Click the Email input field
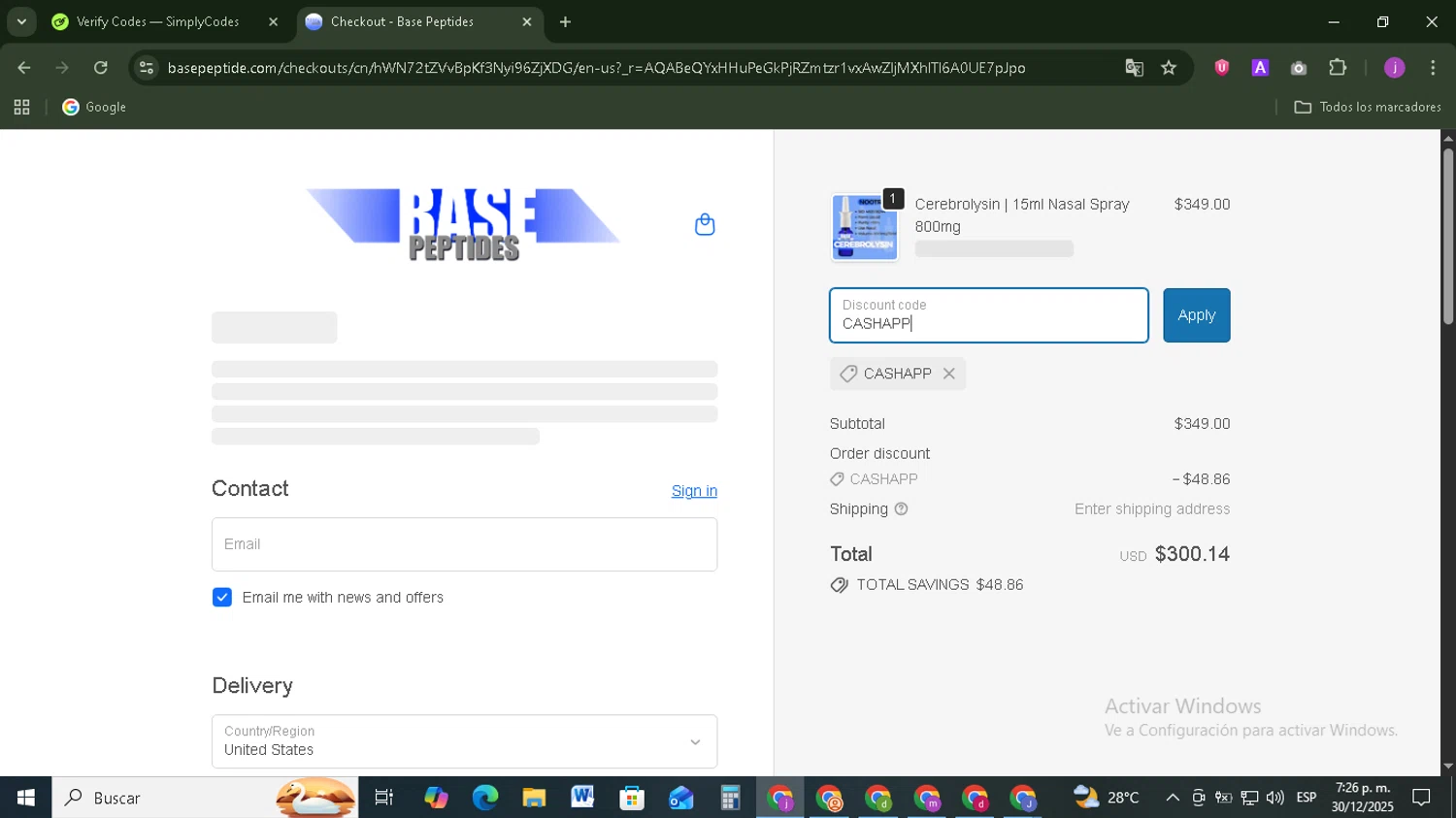 pos(464,544)
